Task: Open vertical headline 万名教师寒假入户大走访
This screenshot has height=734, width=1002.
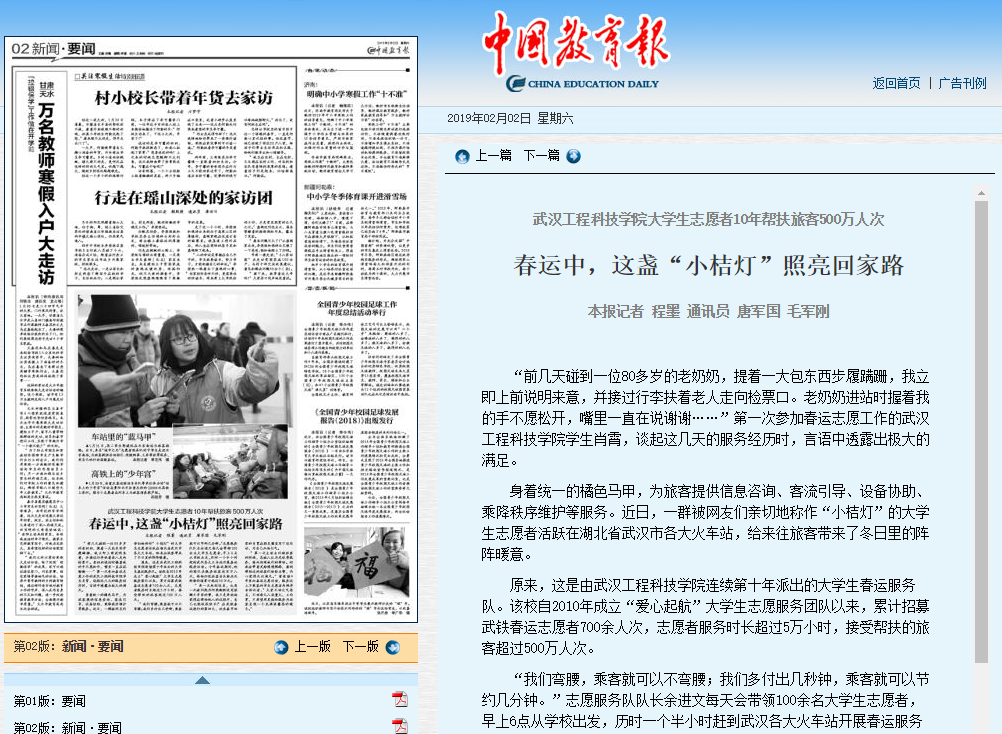Action: click(x=46, y=192)
